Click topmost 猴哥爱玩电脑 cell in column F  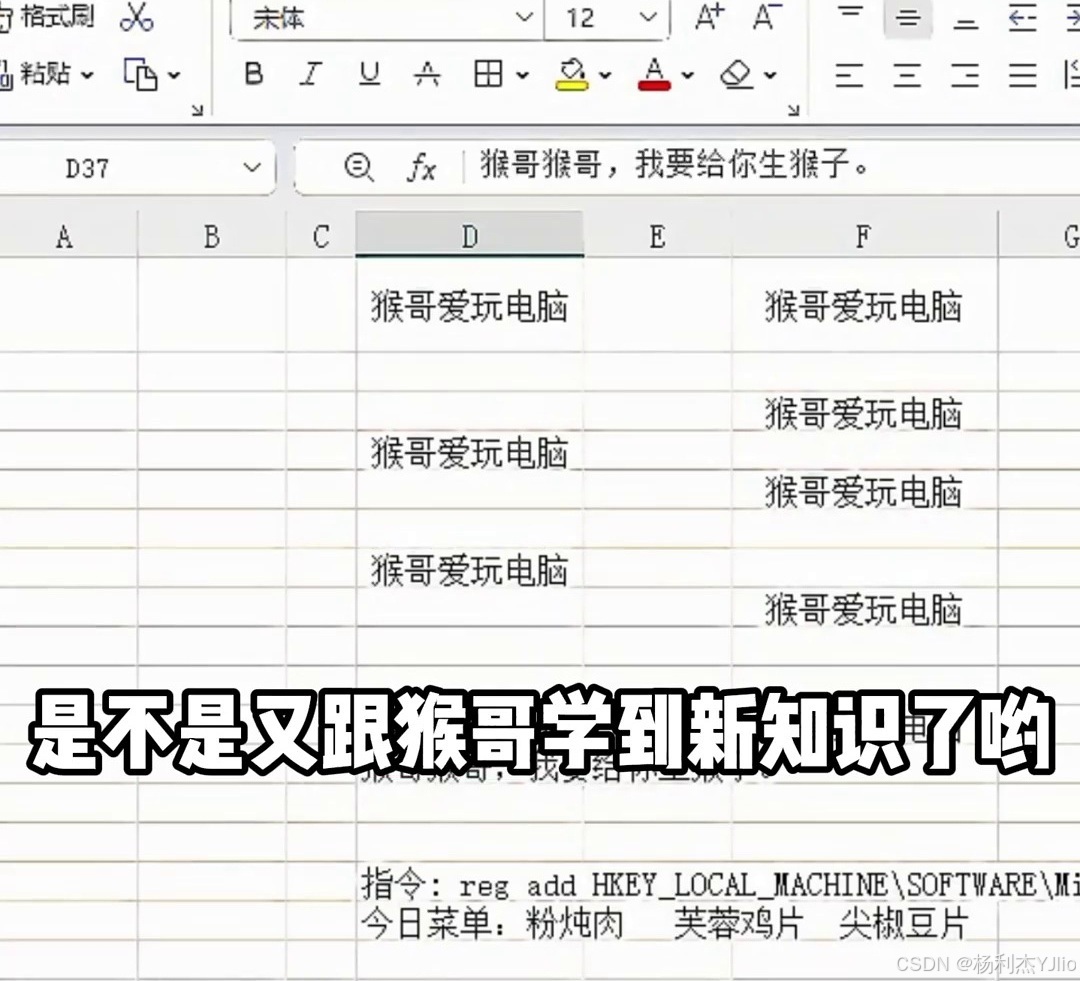864,307
